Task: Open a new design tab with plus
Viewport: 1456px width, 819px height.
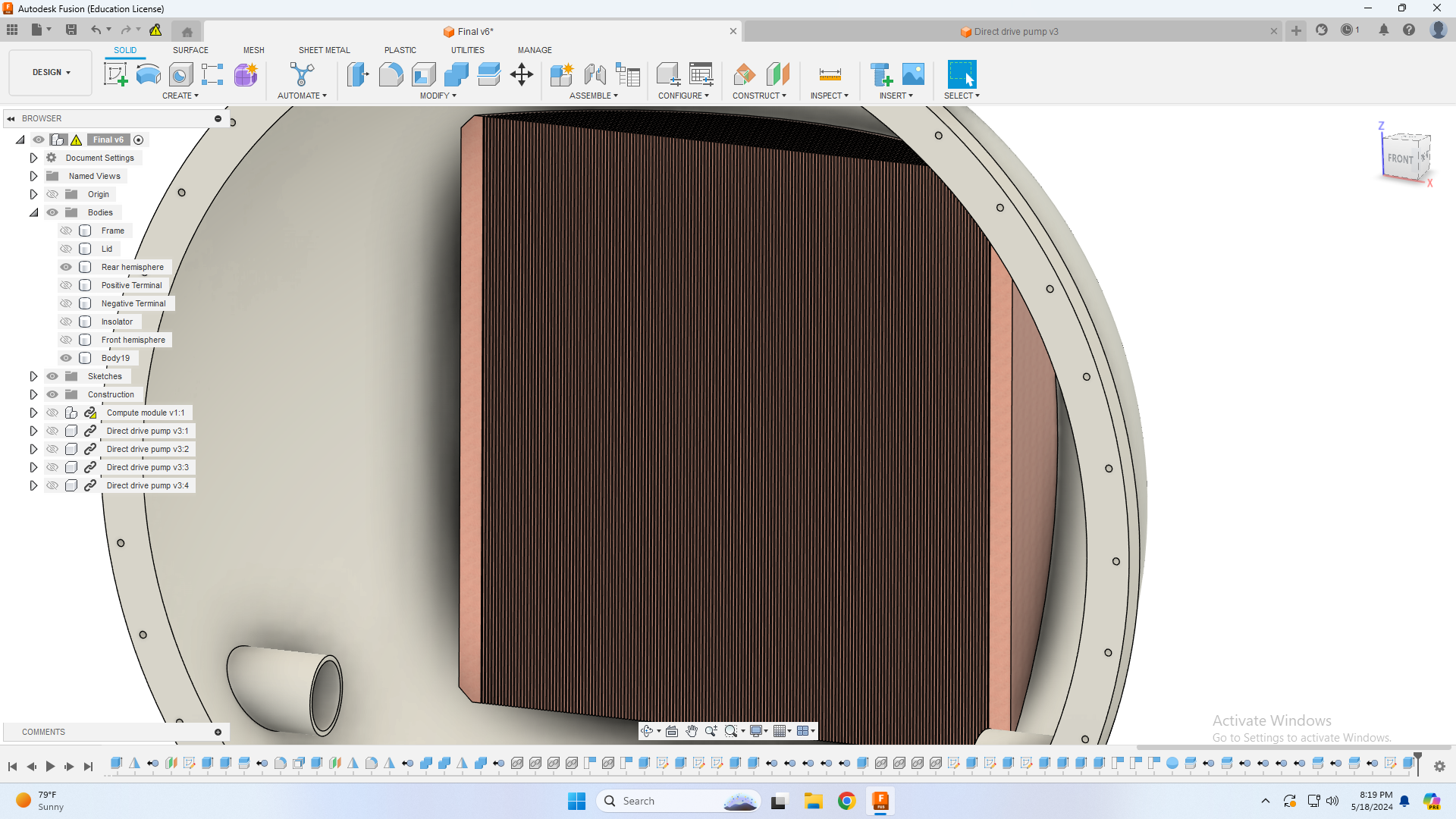Action: tap(1296, 30)
